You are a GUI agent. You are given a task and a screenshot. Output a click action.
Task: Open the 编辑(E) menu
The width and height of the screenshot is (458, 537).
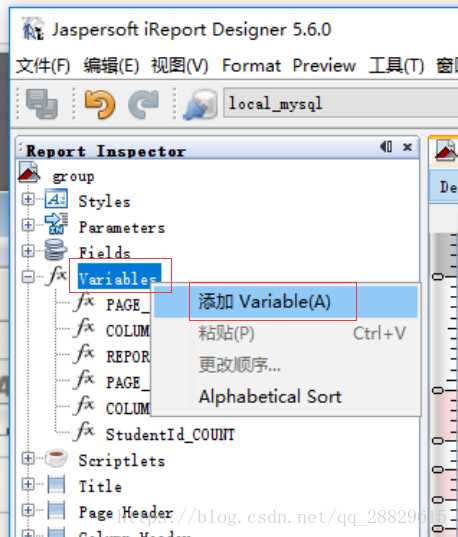[x=111, y=65]
